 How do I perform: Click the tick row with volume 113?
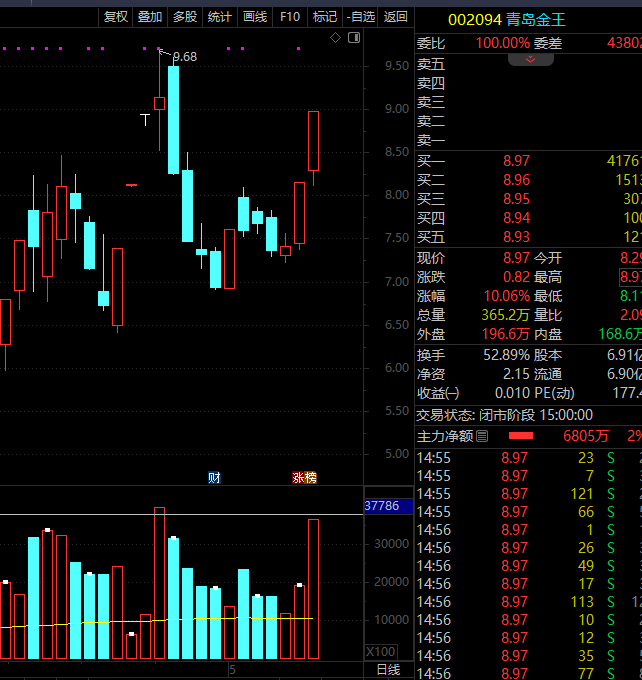point(529,602)
